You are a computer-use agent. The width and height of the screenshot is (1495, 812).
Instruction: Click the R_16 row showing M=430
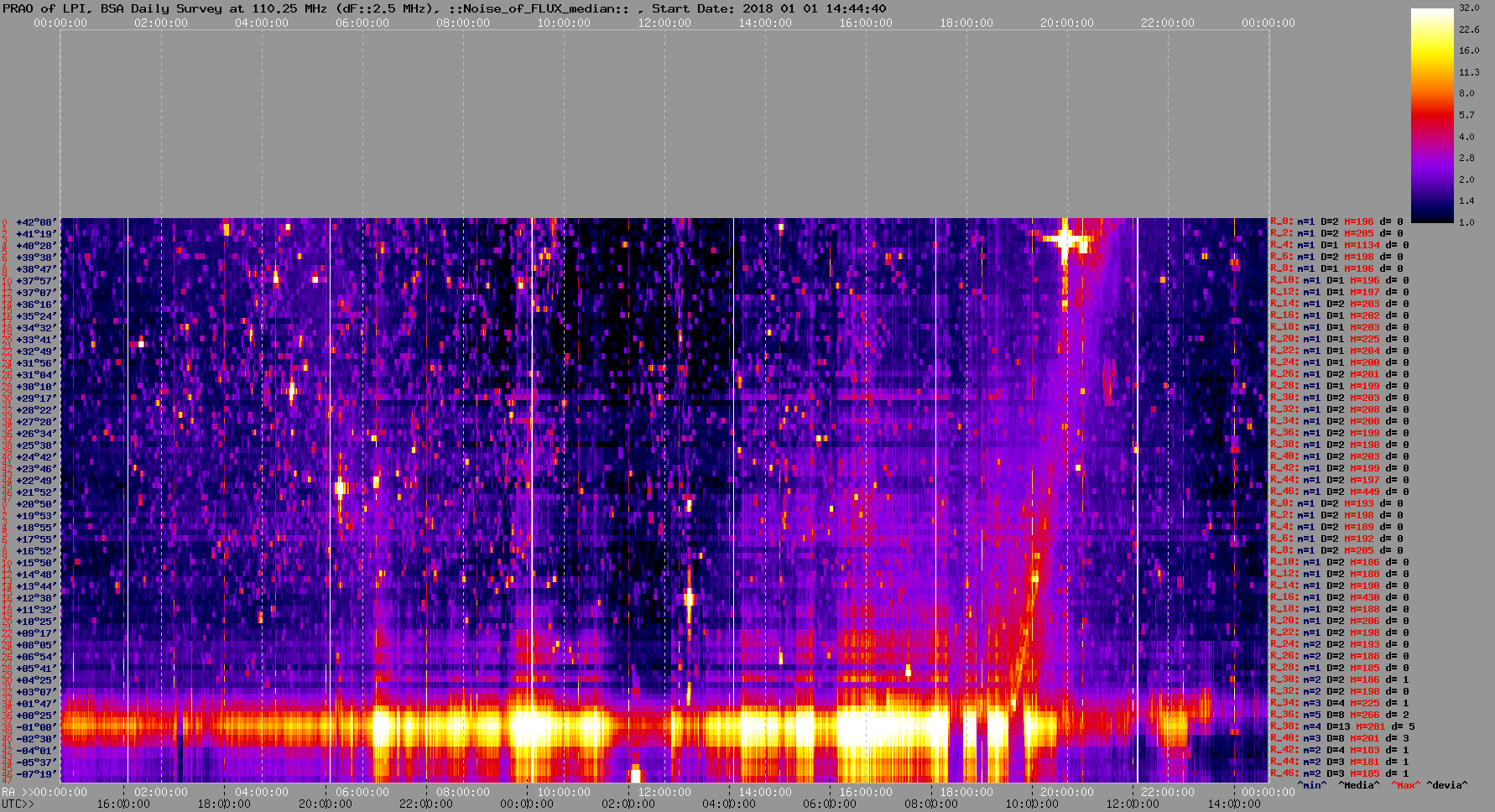[1340, 598]
